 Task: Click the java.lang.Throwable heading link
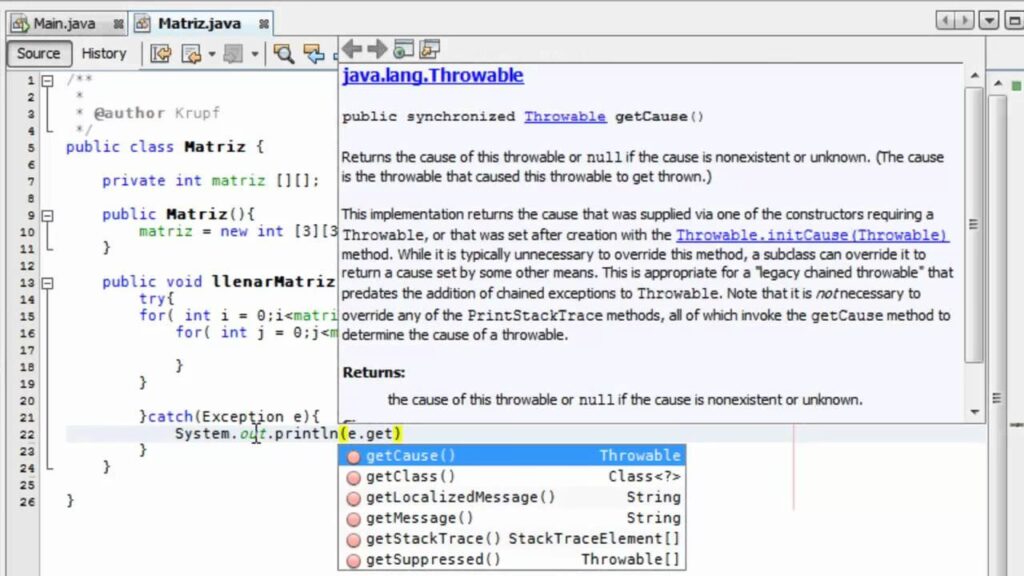[432, 76]
